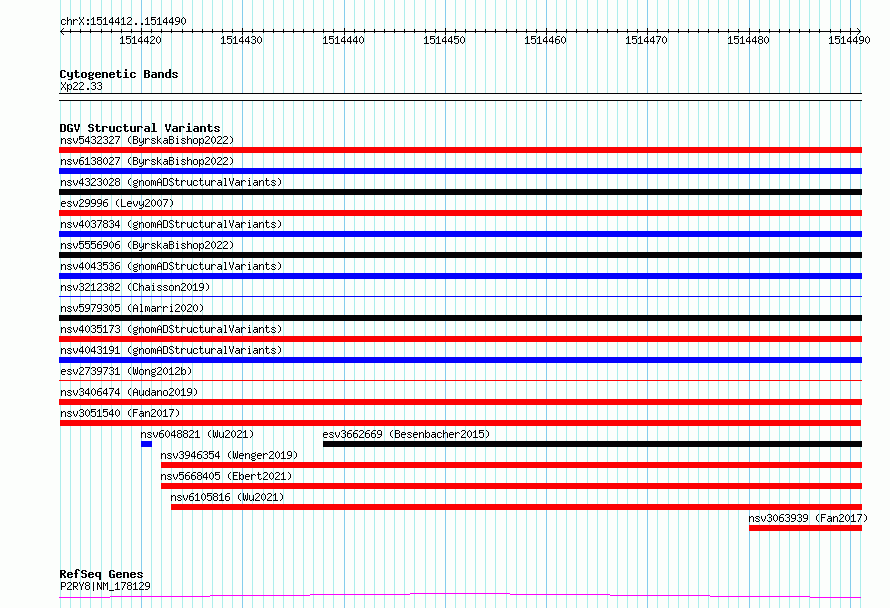
Task: Click the Xp22.33 cytogenetic band label
Action: 81,86
